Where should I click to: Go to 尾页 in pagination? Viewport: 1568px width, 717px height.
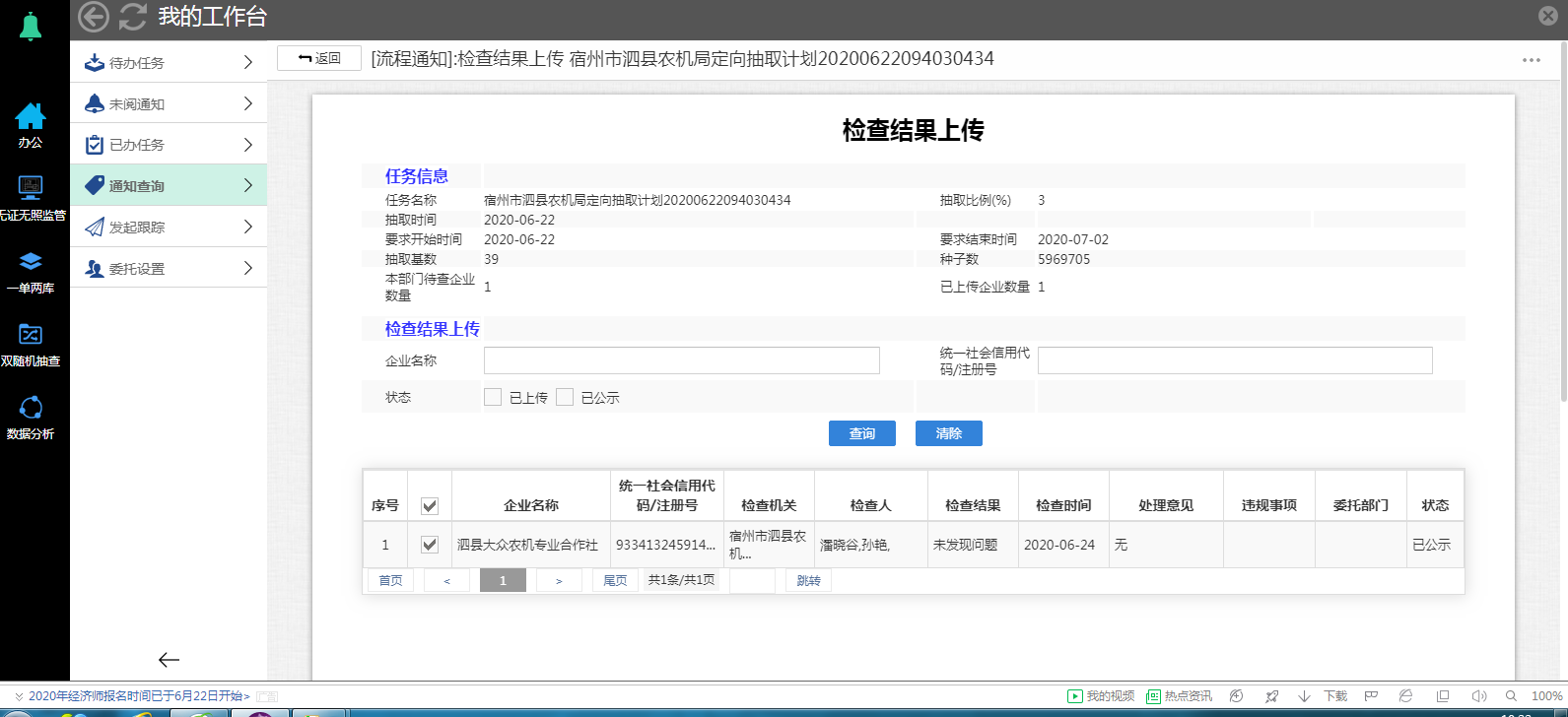[615, 580]
